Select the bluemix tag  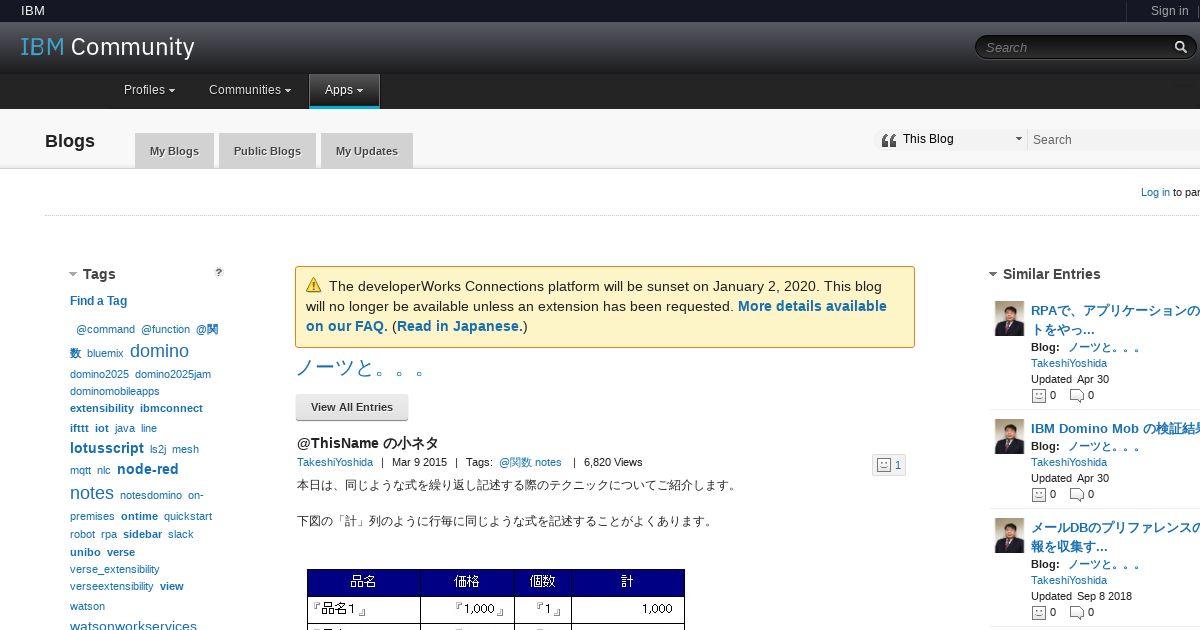105,353
